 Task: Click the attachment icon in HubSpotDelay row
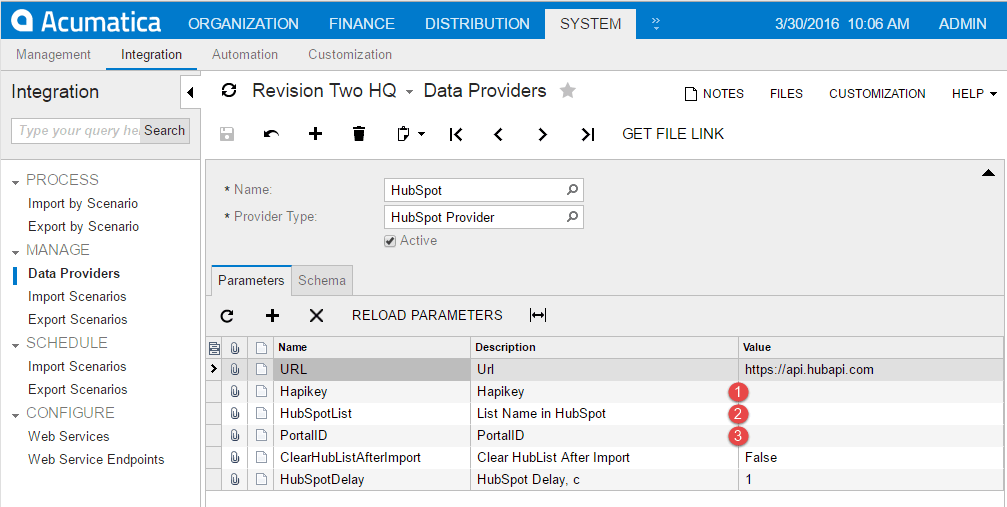(x=235, y=479)
